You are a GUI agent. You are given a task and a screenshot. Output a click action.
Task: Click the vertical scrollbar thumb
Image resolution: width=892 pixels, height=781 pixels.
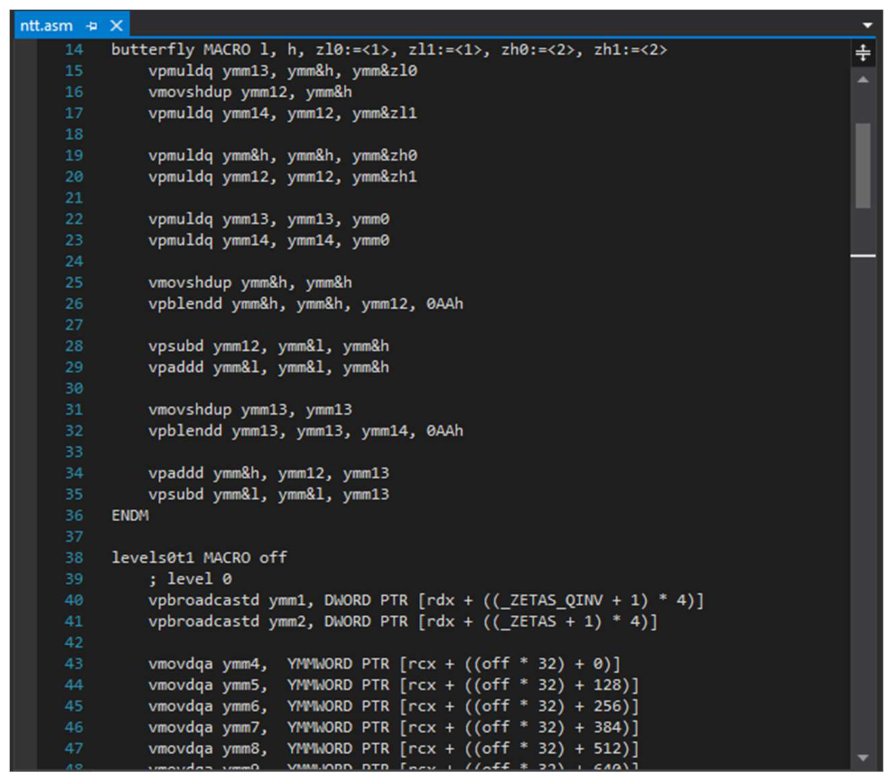863,166
